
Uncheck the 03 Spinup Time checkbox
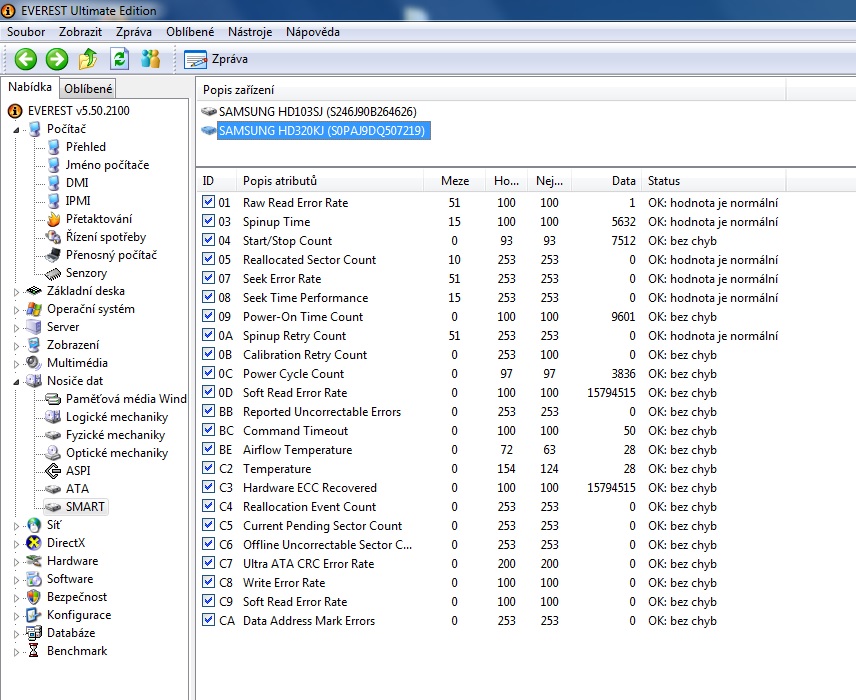pos(208,221)
